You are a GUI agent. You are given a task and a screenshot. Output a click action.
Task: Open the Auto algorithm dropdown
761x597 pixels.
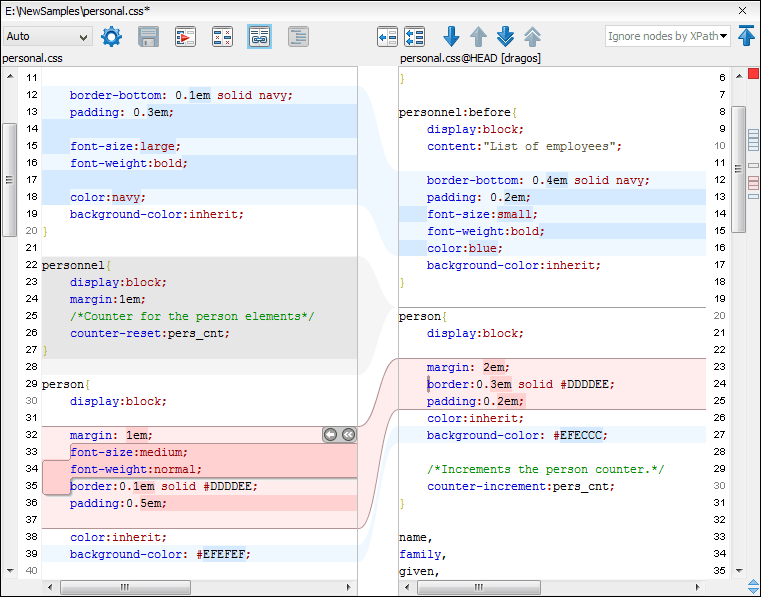tap(47, 37)
